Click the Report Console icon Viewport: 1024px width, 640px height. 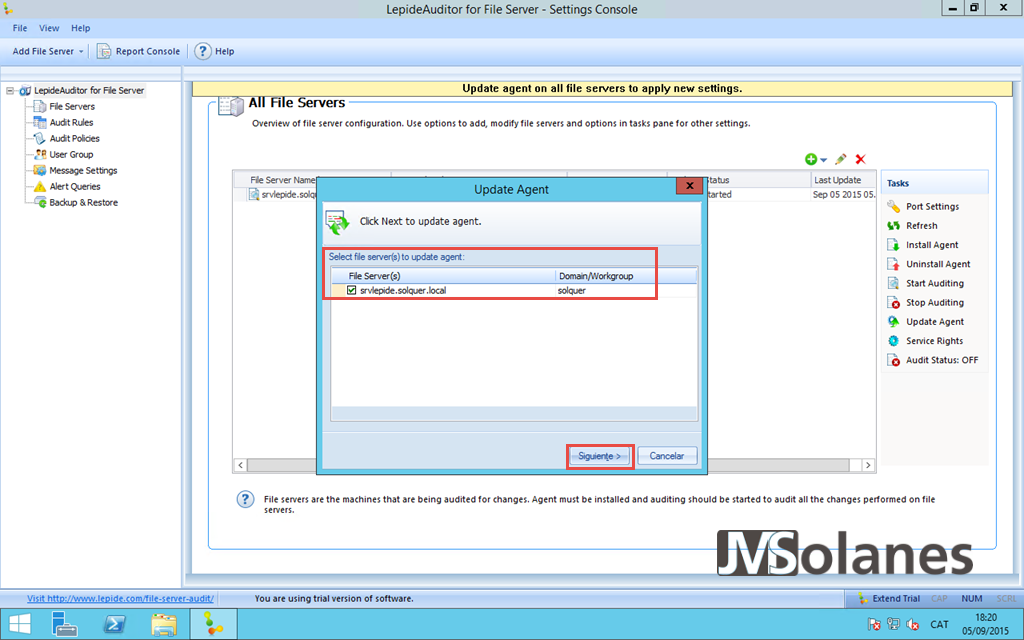point(104,51)
